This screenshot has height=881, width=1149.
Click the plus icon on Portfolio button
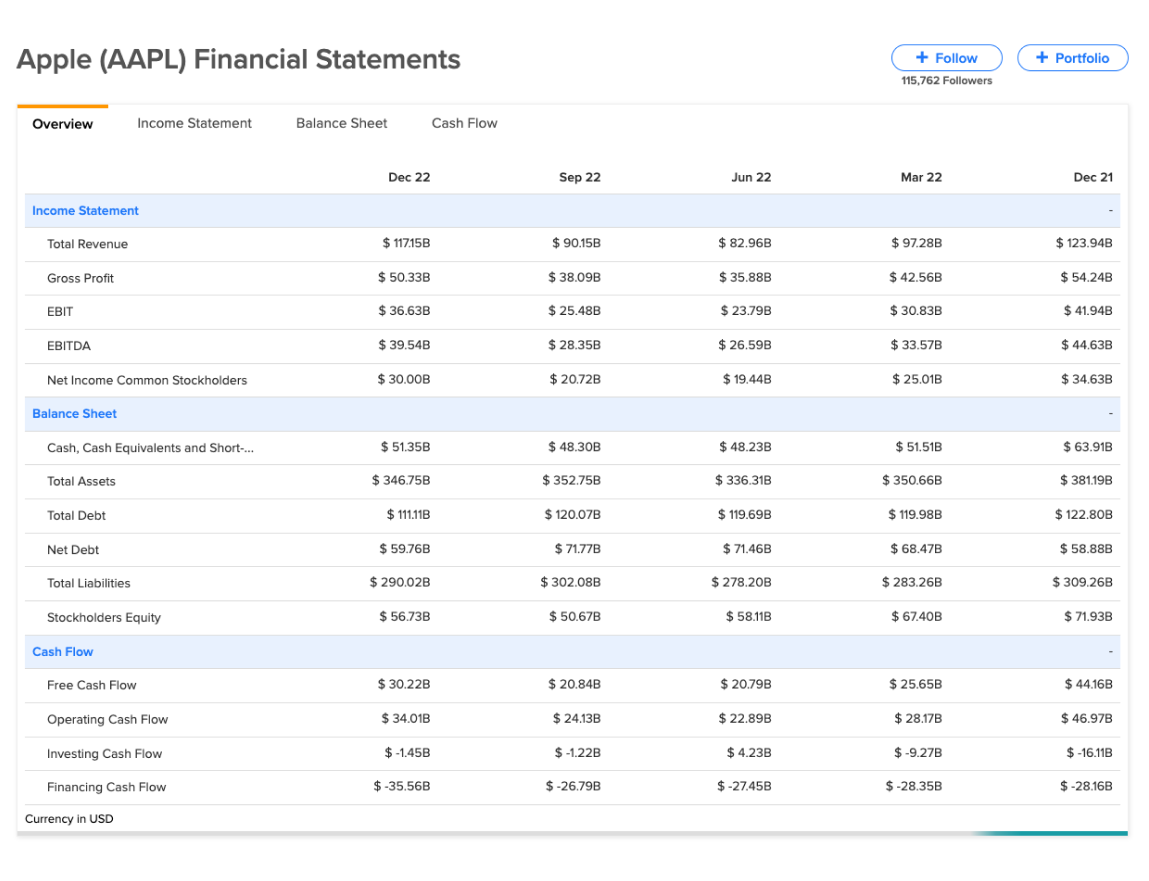[1042, 57]
